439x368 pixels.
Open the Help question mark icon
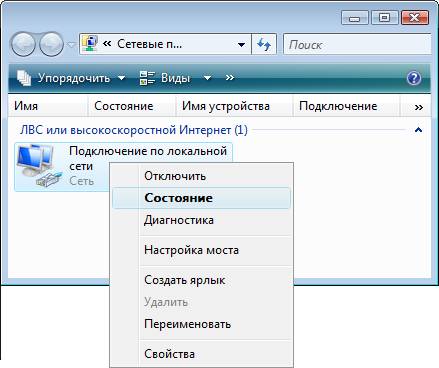[x=414, y=78]
